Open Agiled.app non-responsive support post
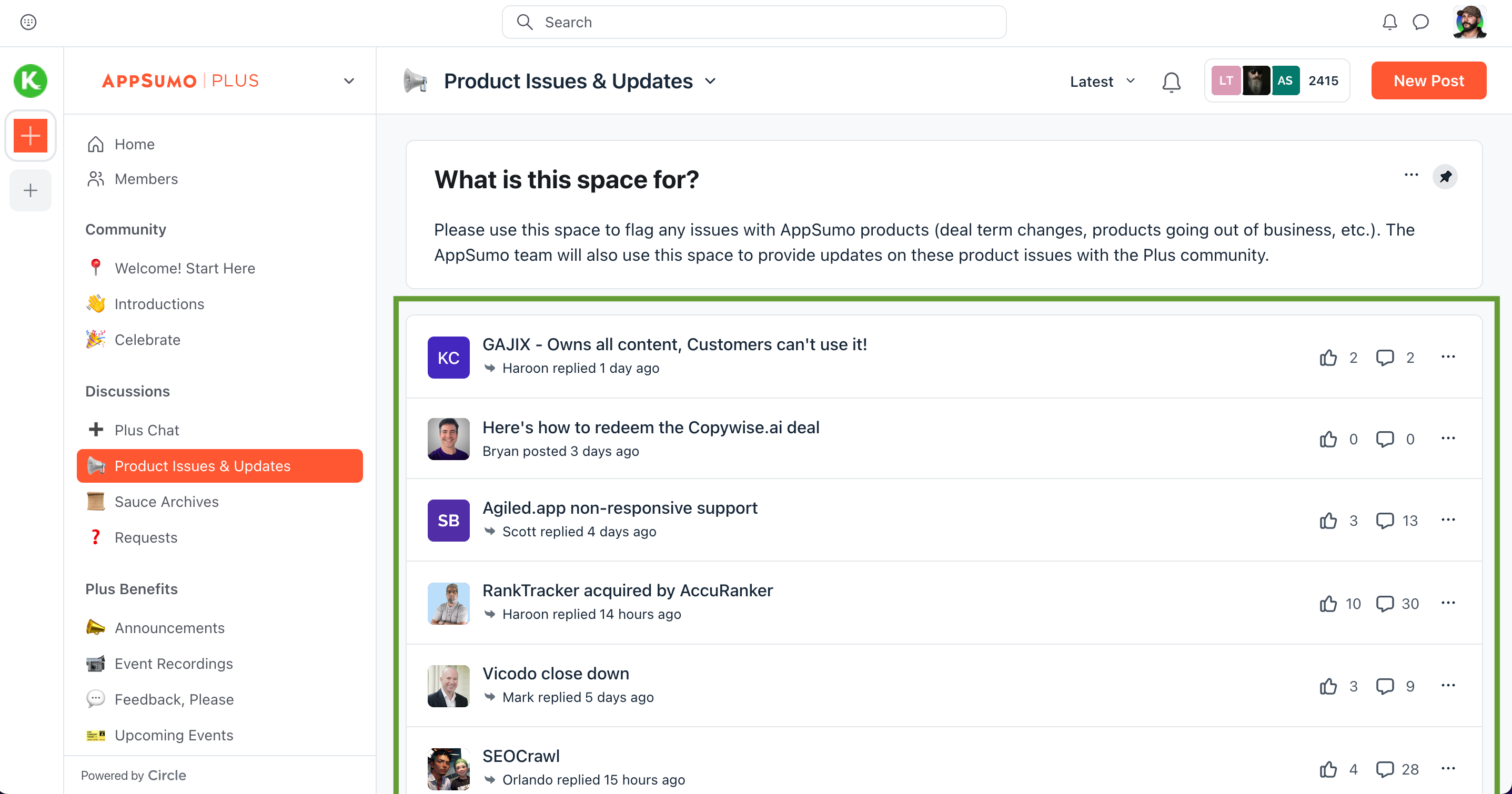 [x=620, y=508]
